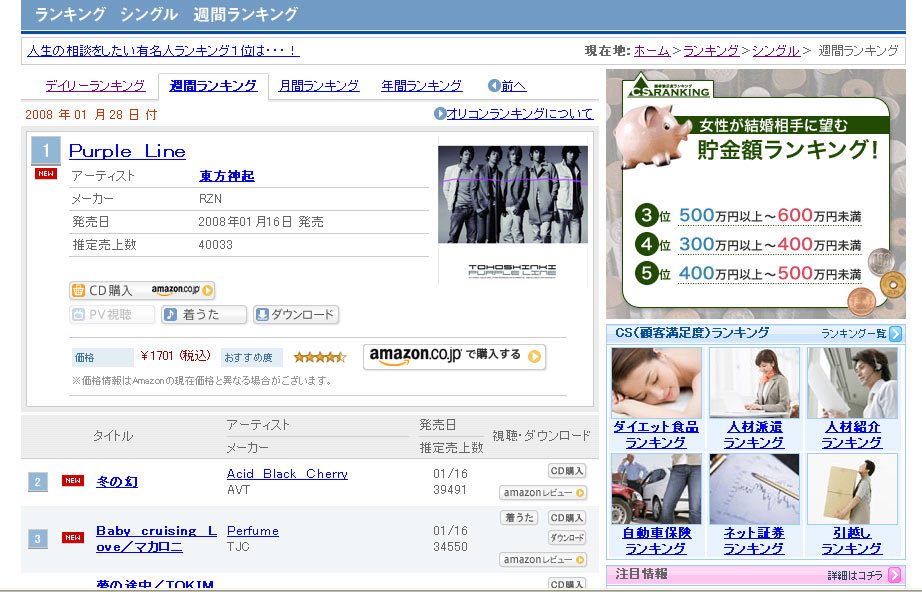
Task: Click the 人材派遣ランキング thumbnail image
Action: point(754,383)
